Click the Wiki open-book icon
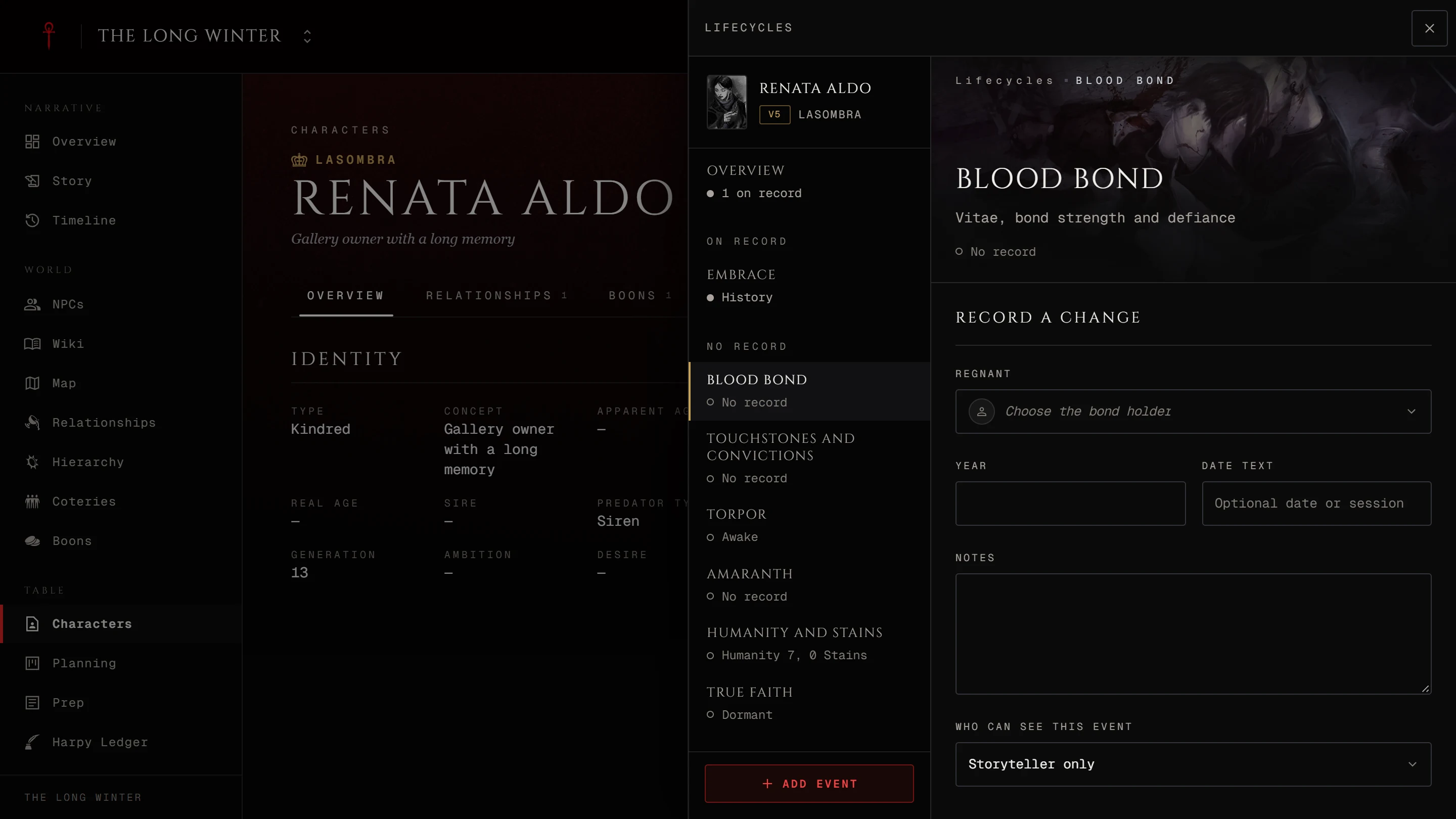The width and height of the screenshot is (1456, 819). (32, 344)
